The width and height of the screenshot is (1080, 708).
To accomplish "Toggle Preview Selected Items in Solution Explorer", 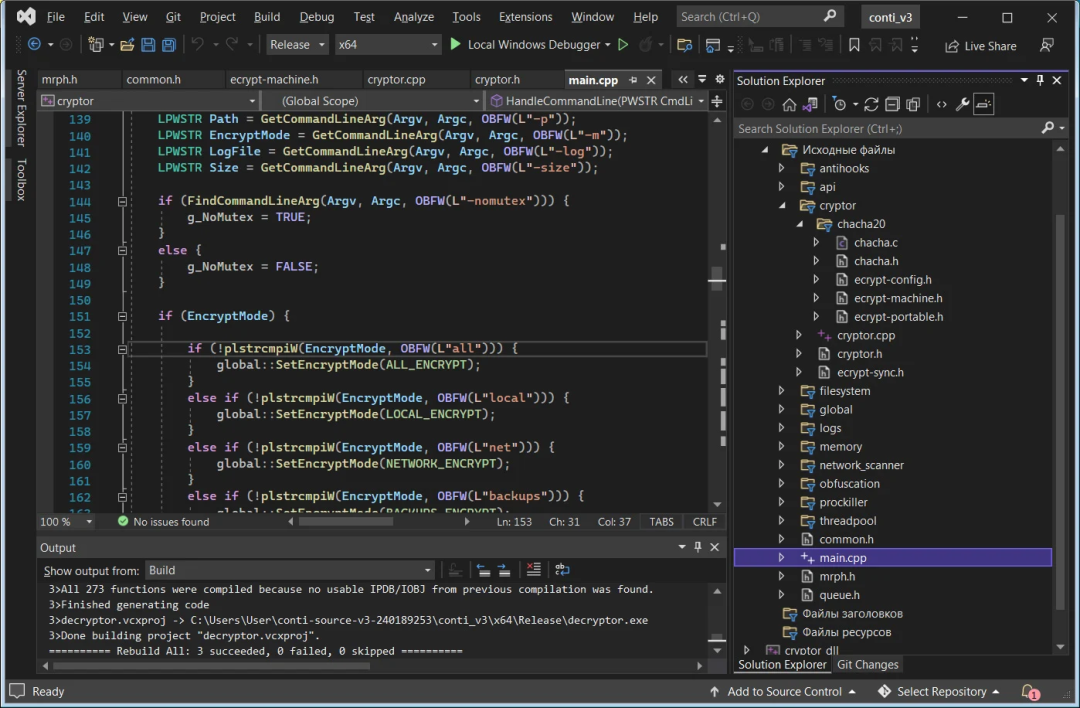I will 984,104.
